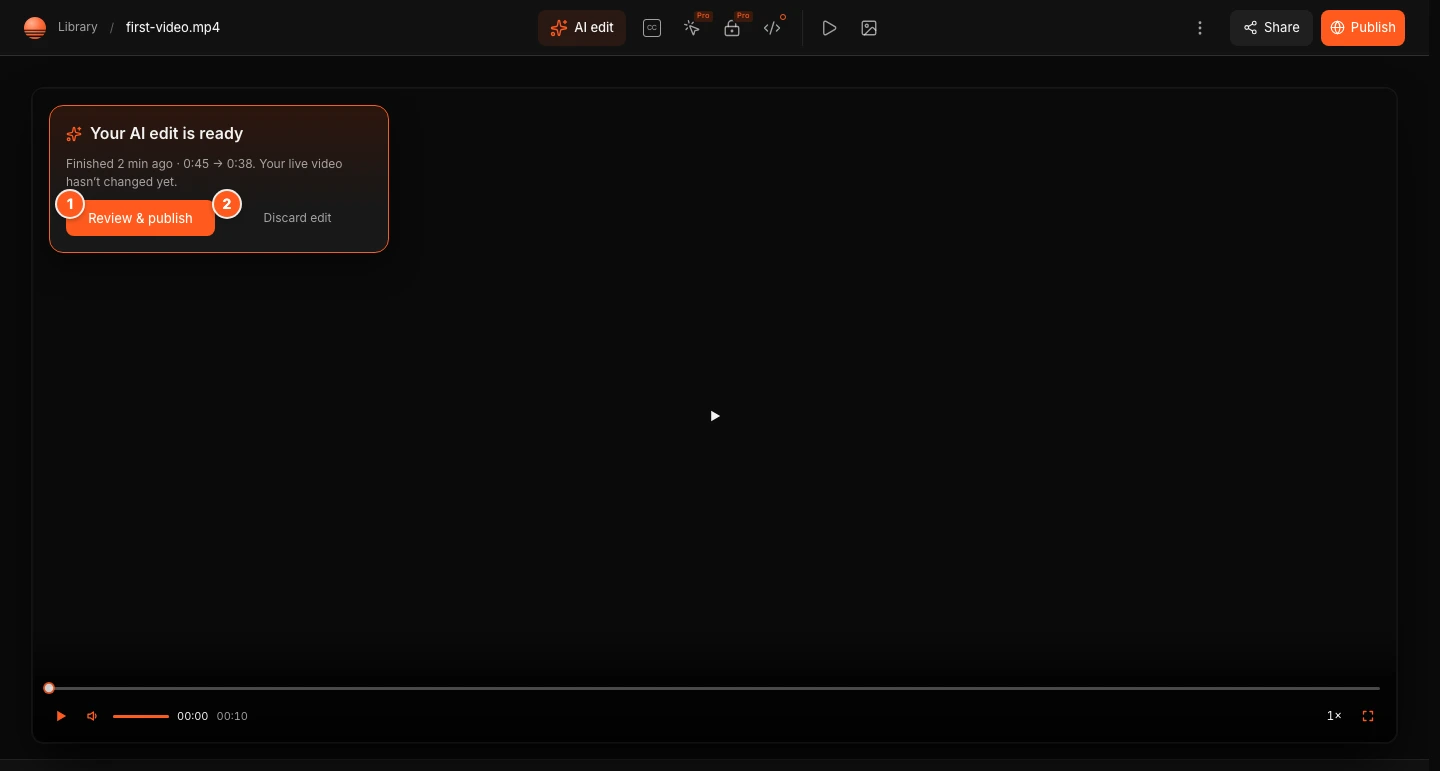Mute the video with the speaker icon
This screenshot has width=1440, height=771.
point(92,716)
